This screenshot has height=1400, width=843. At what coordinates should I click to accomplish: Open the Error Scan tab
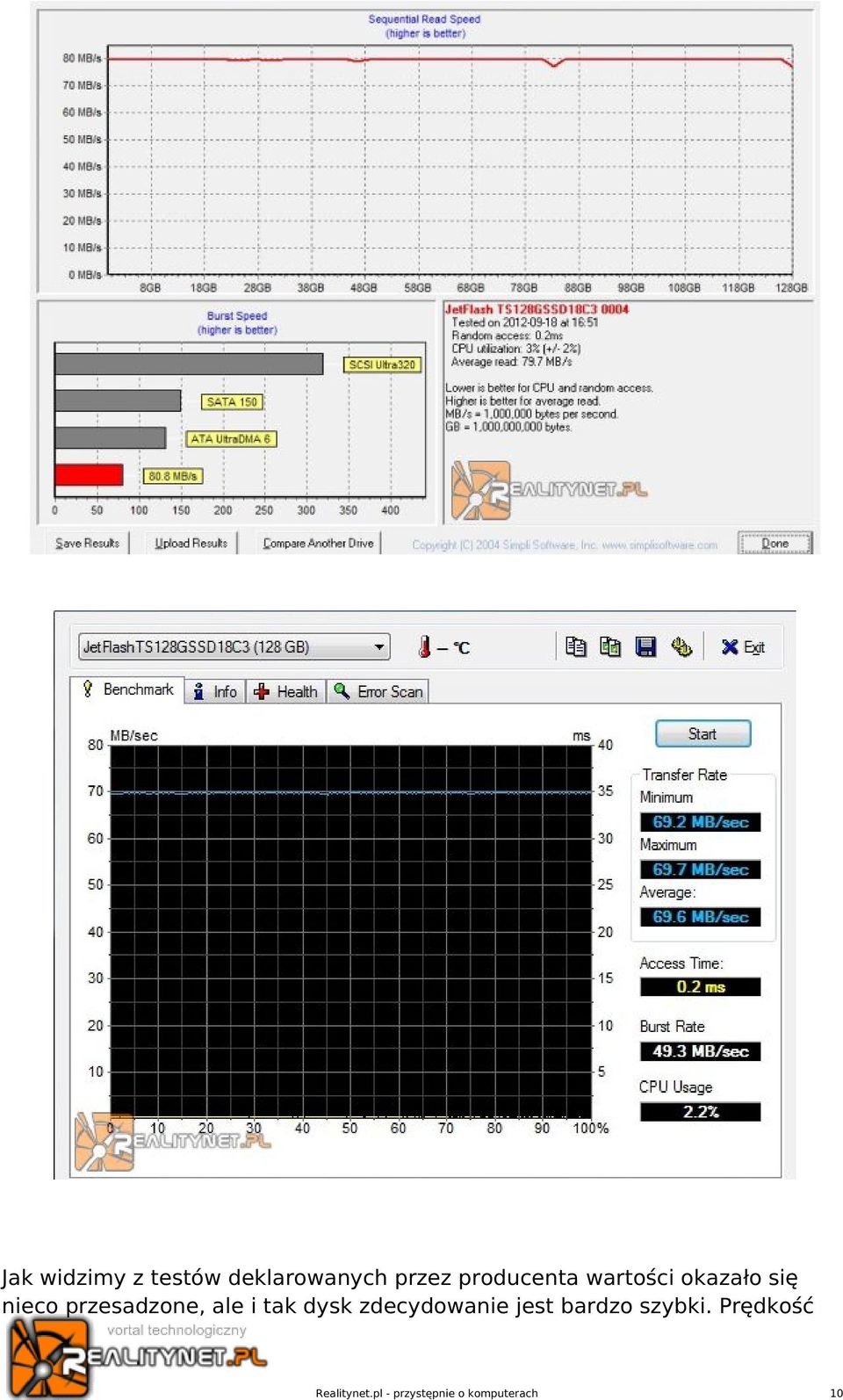[378, 691]
